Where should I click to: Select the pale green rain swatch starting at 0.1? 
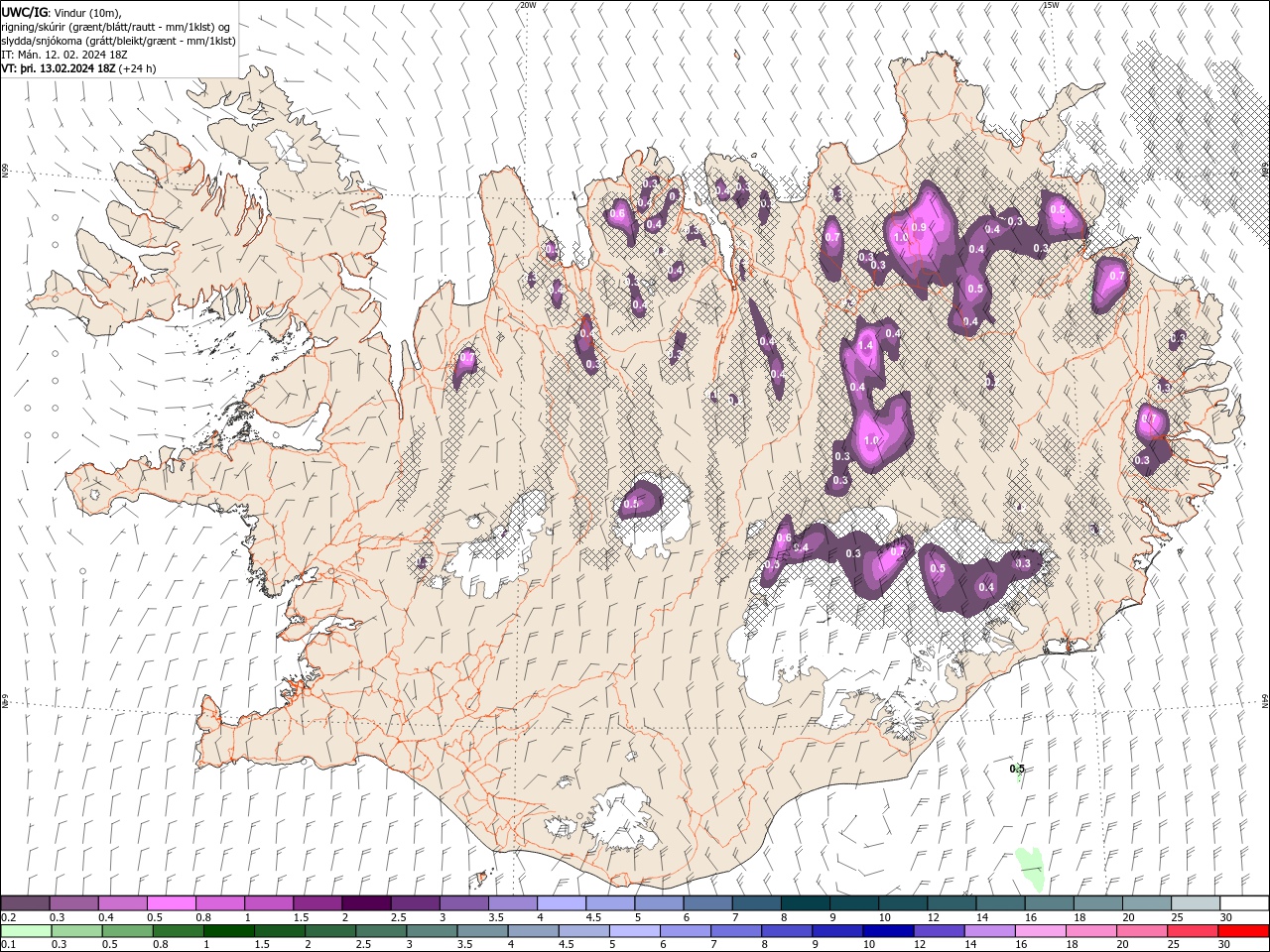click(25, 931)
